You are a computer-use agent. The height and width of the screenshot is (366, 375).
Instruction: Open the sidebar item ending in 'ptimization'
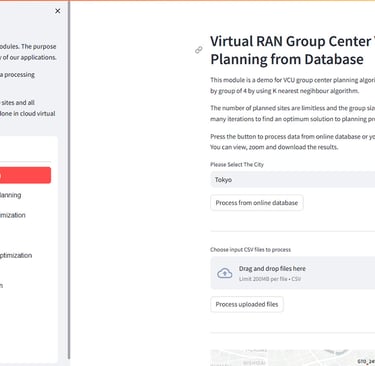[x=16, y=255]
